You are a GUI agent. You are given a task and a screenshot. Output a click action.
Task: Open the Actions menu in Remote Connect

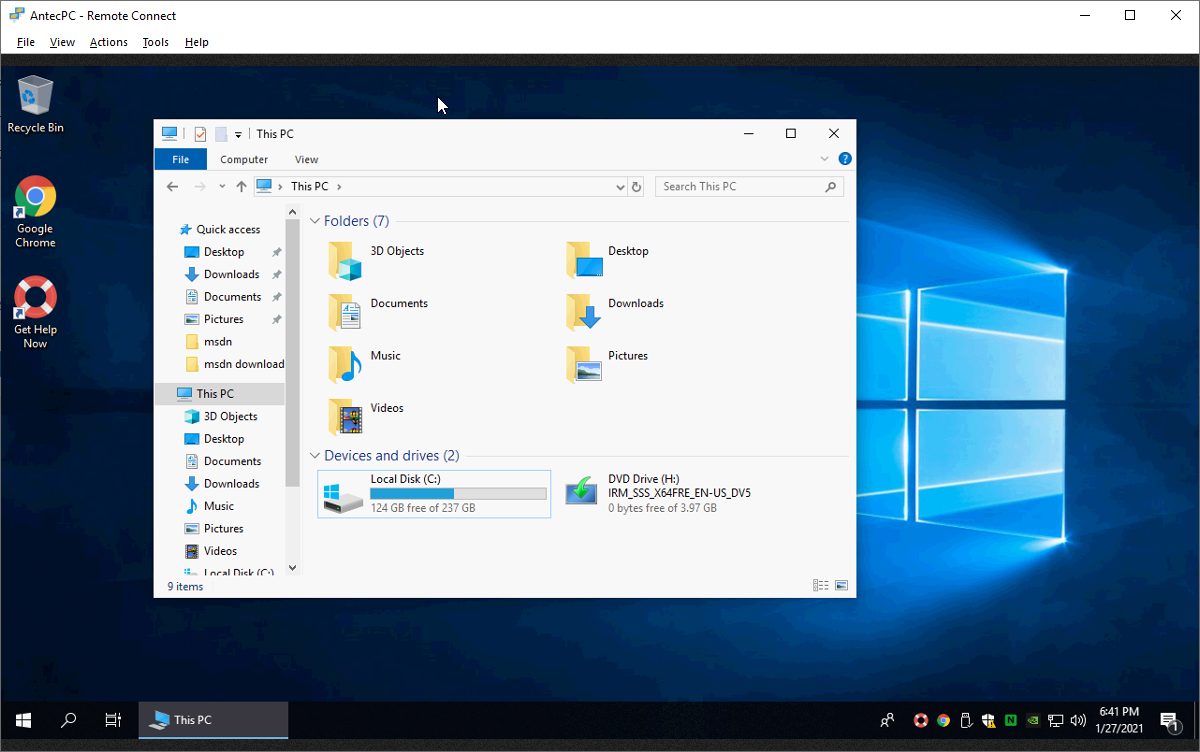coord(108,42)
